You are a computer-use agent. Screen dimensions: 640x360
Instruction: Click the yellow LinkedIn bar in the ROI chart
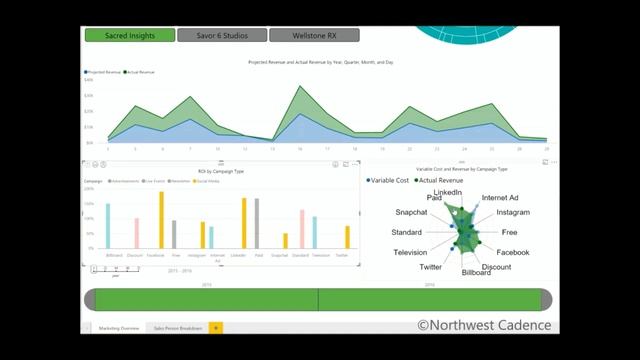(244, 223)
